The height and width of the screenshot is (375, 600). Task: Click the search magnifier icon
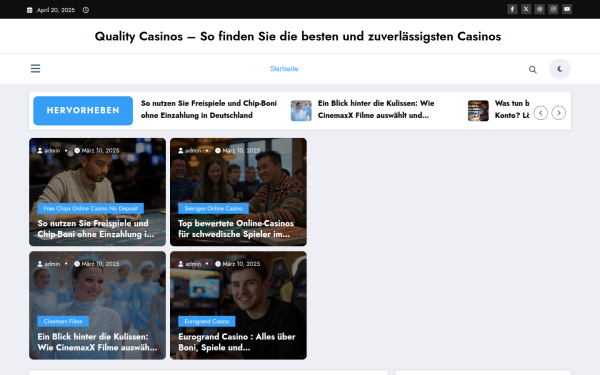tap(533, 69)
